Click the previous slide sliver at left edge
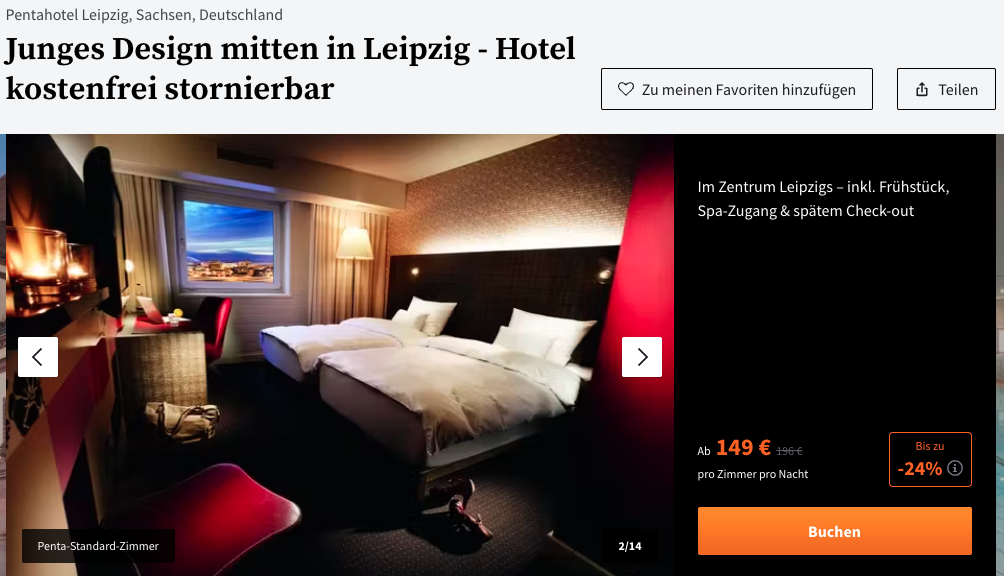Screen dimensions: 1004x576 pyautogui.click(x=3, y=355)
